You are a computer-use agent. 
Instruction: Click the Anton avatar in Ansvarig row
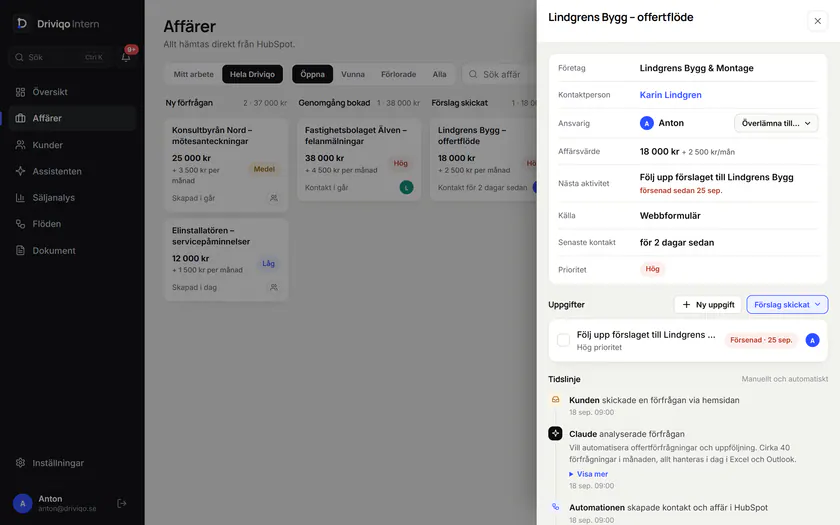click(x=647, y=123)
